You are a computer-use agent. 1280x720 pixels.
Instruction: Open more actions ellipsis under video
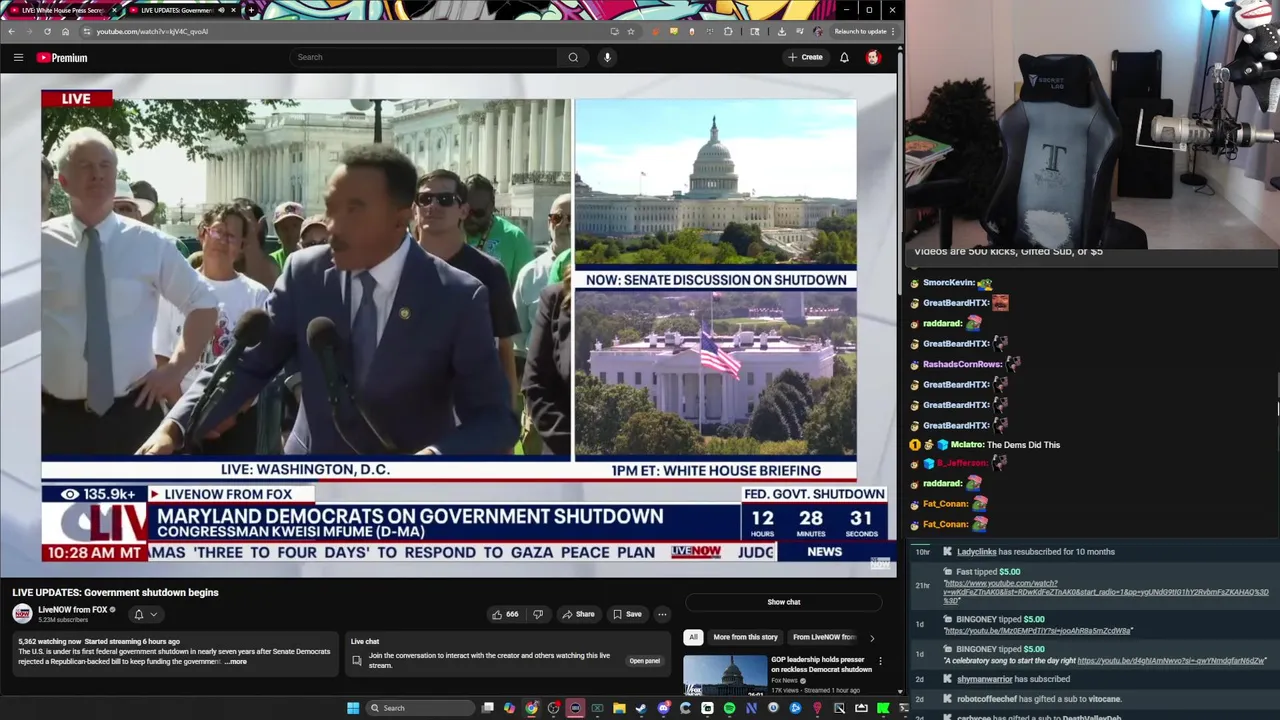[662, 614]
